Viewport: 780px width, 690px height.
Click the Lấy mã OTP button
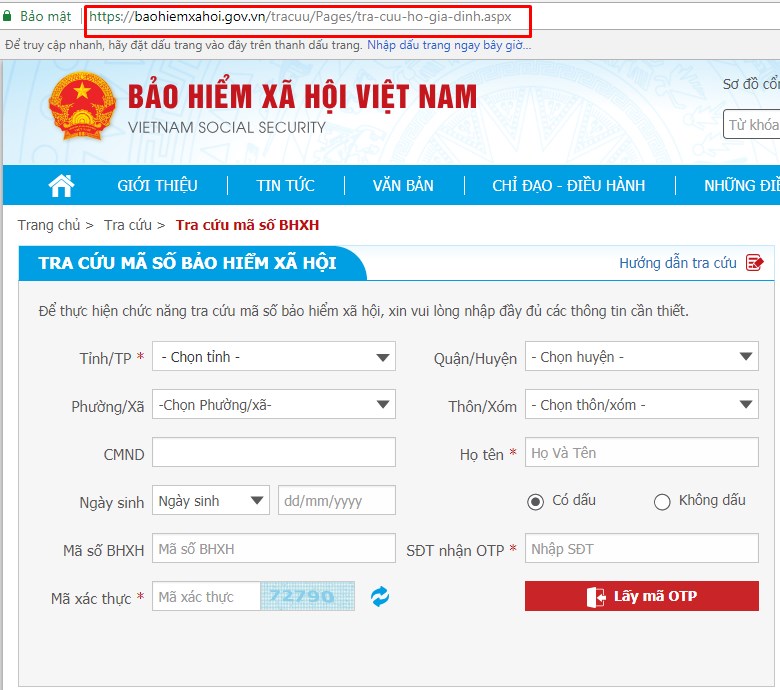click(642, 596)
